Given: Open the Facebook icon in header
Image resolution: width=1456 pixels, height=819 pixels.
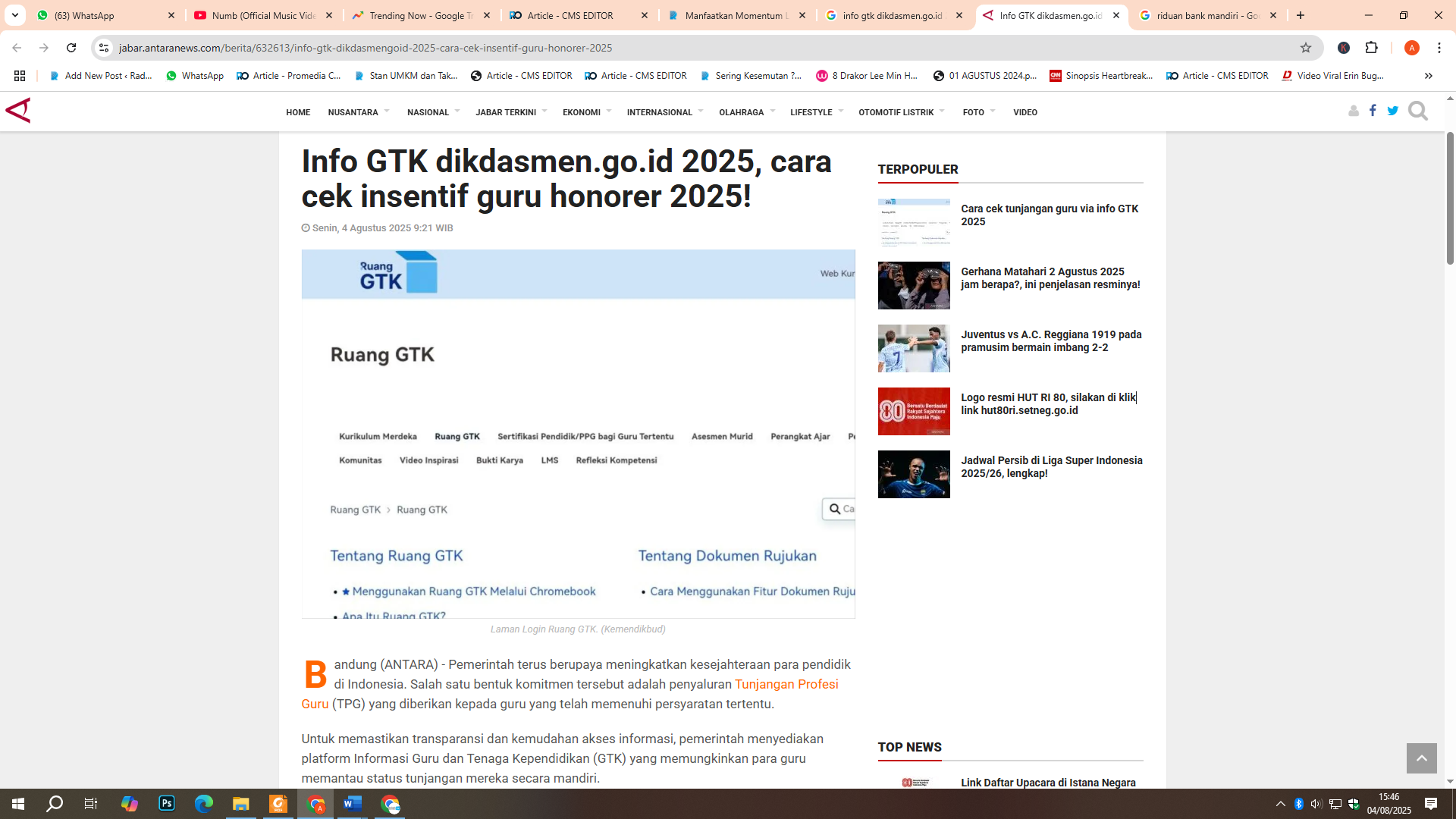Looking at the screenshot, I should click(x=1373, y=111).
